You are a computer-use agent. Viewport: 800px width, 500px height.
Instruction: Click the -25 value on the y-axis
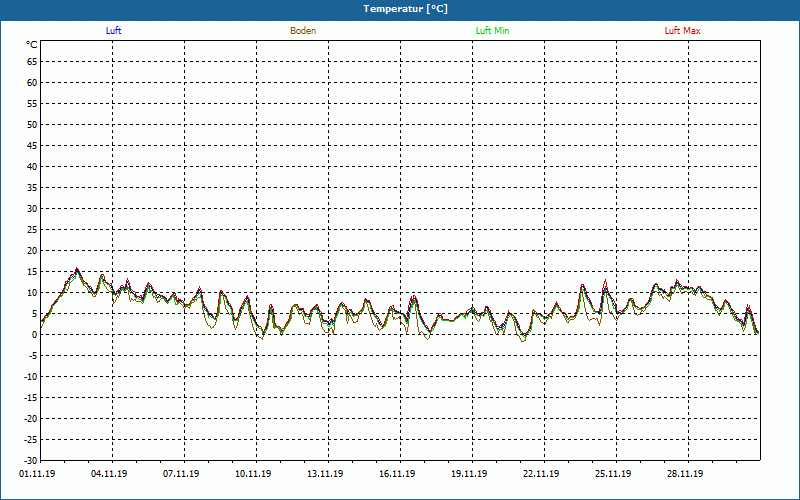tap(30, 439)
